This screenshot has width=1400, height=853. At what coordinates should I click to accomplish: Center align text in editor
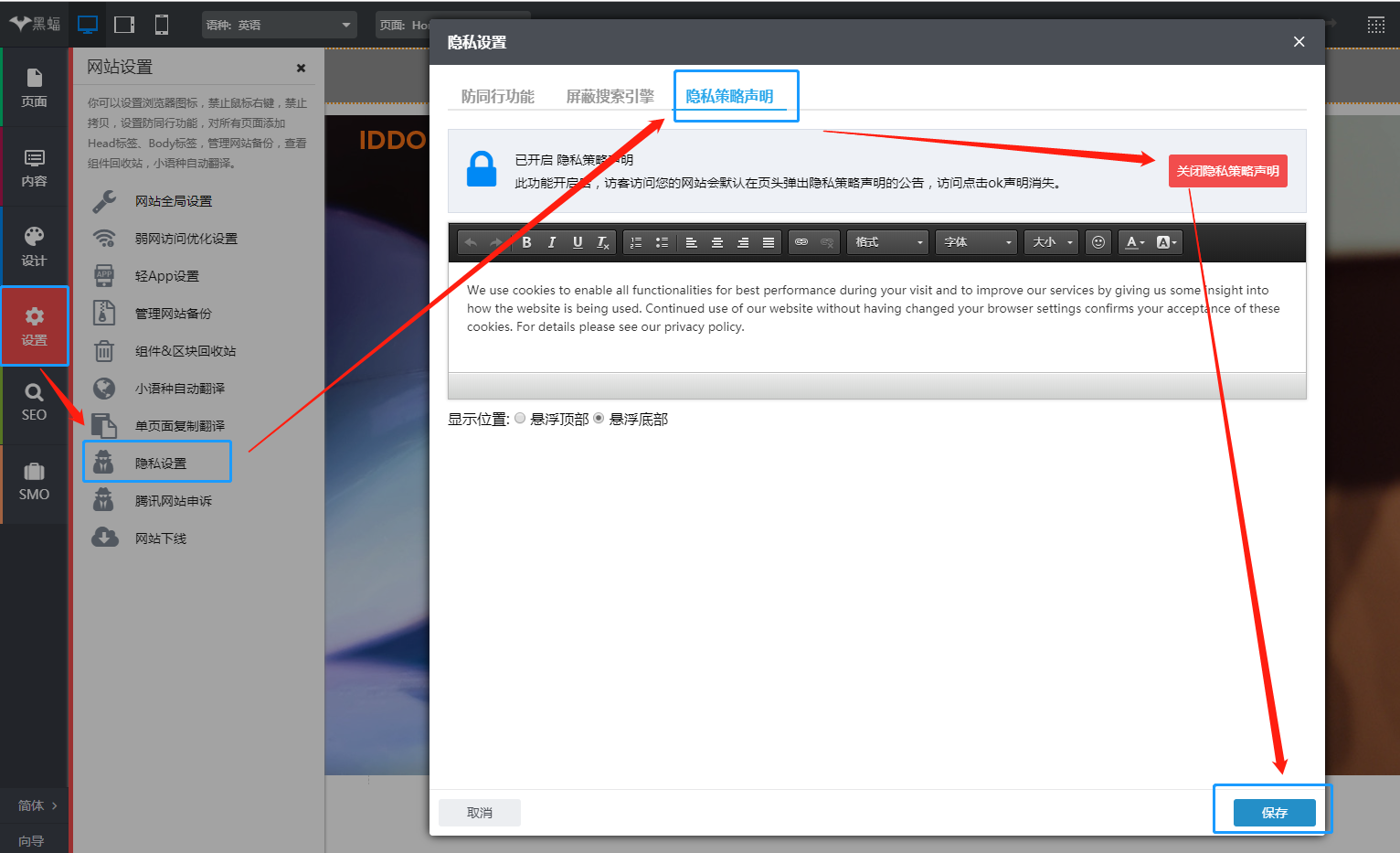click(x=717, y=242)
